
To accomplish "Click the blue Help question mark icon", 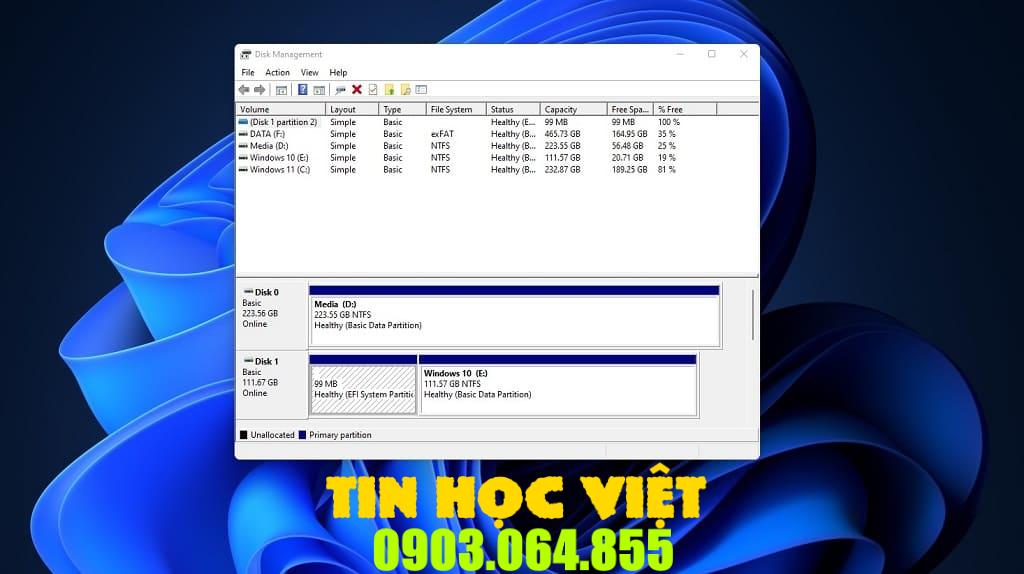I will pyautogui.click(x=303, y=90).
